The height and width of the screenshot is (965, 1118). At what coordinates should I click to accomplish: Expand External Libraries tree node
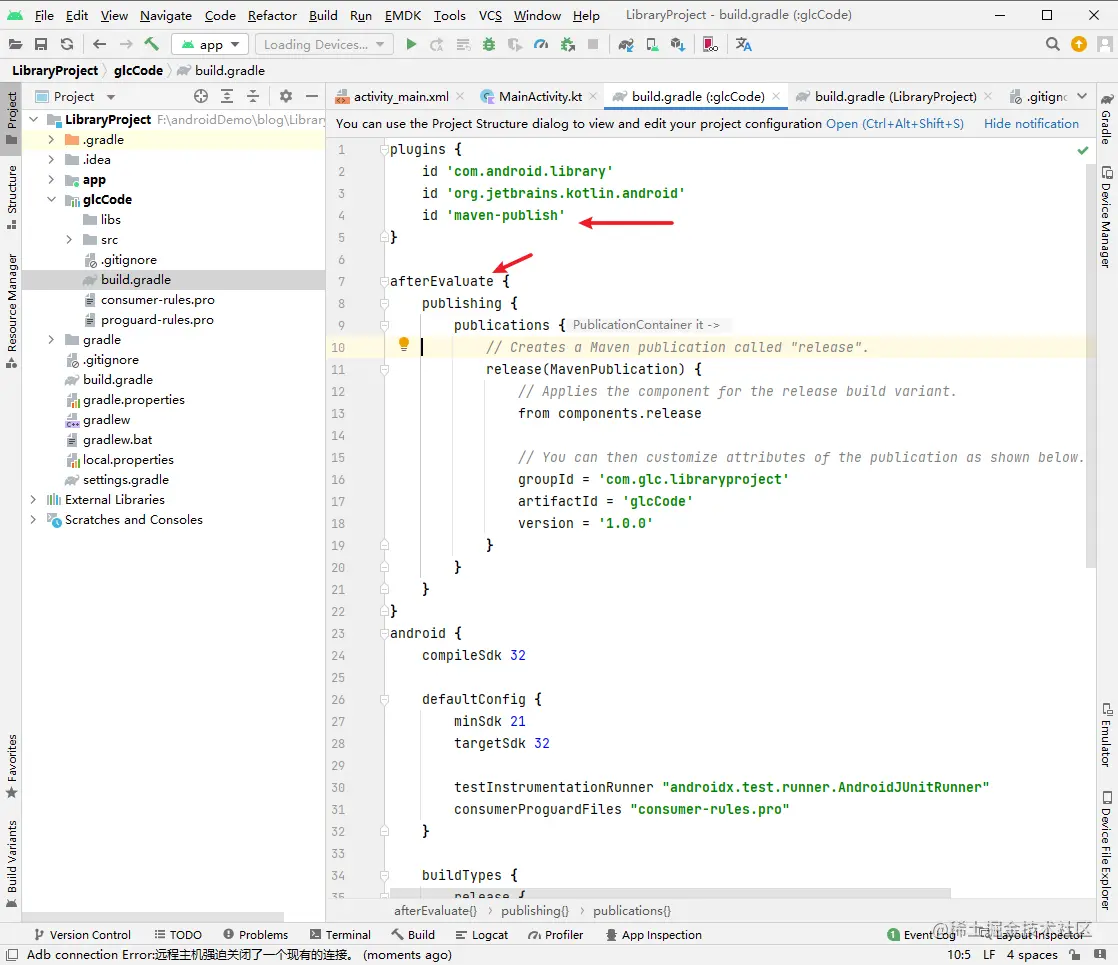click(33, 500)
